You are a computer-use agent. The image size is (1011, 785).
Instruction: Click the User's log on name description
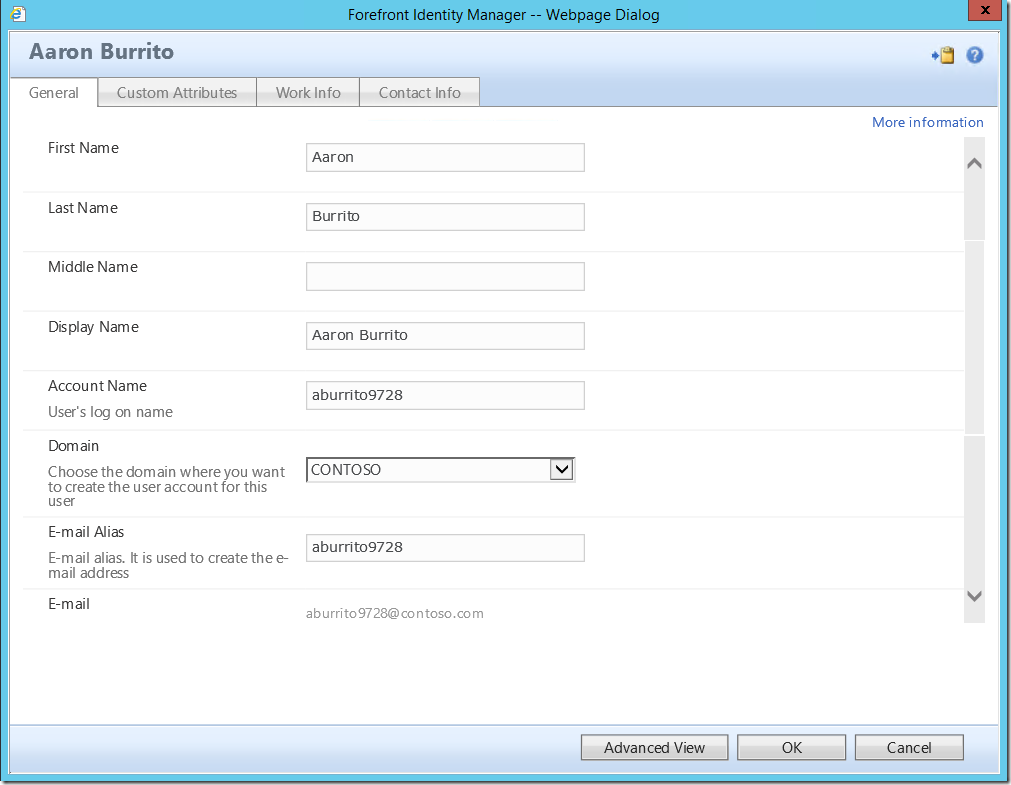point(110,412)
